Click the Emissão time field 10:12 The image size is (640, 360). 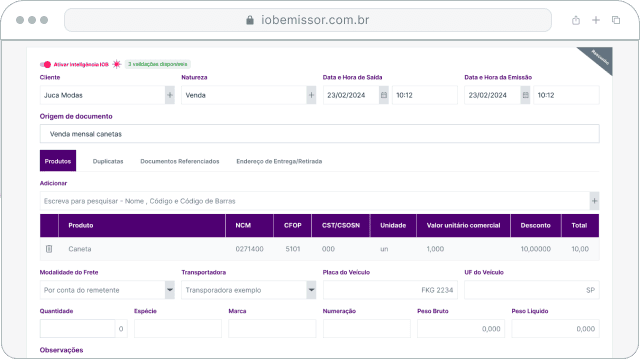pos(567,95)
